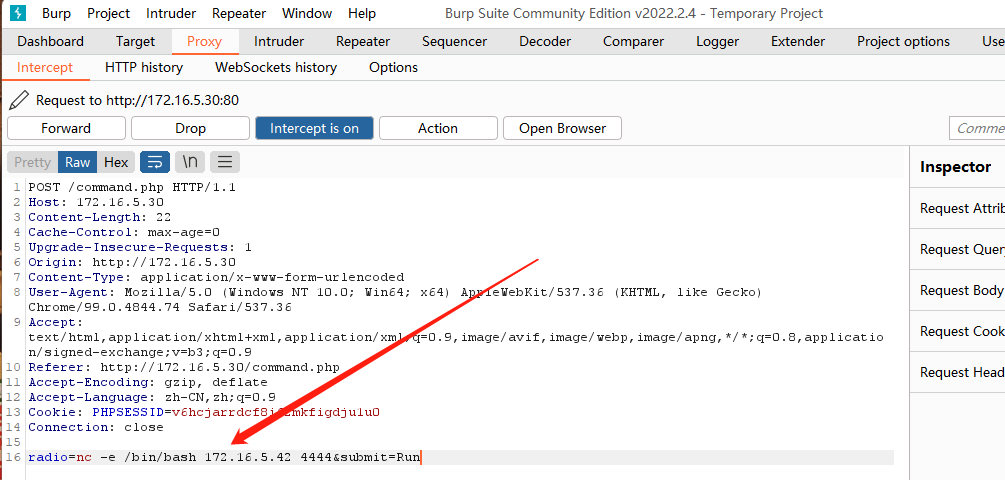Viewport: 1005px width, 480px height.
Task: Open the Proxy Options sub-tab
Action: click(394, 67)
